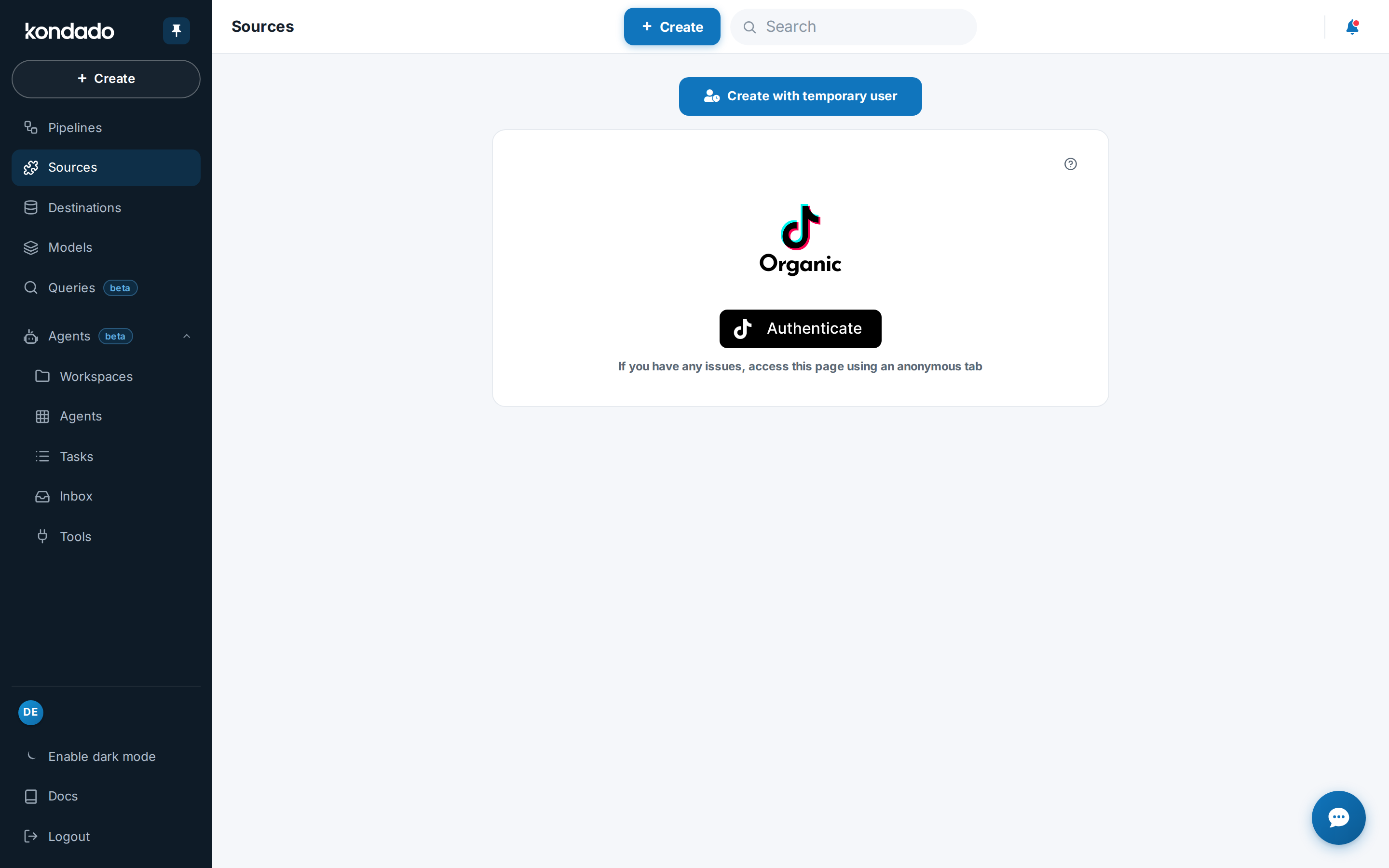Click the Kondado logo
1389x868 pixels.
pyautogui.click(x=69, y=31)
